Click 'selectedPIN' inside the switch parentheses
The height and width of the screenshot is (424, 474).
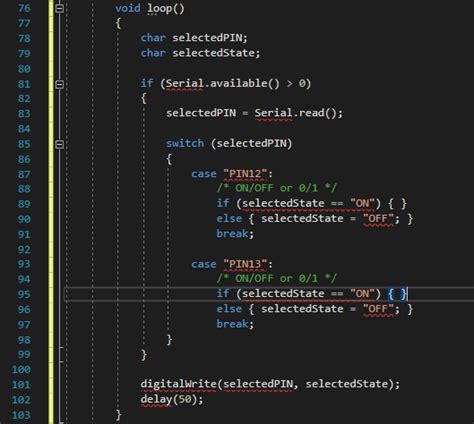pos(251,144)
